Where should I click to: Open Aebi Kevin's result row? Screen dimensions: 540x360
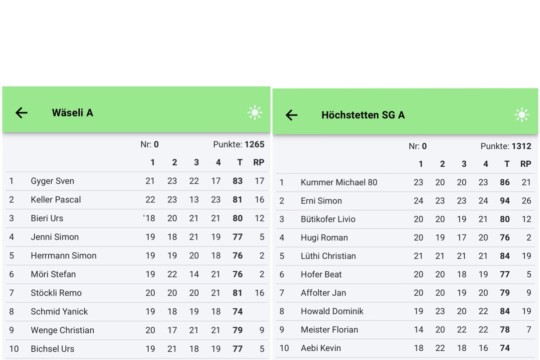(x=406, y=348)
